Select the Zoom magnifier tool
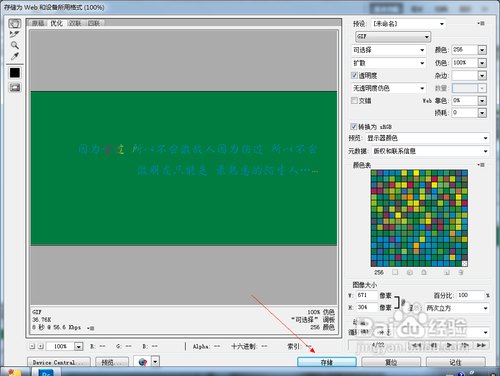The height and width of the screenshot is (376, 500). click(x=14, y=45)
